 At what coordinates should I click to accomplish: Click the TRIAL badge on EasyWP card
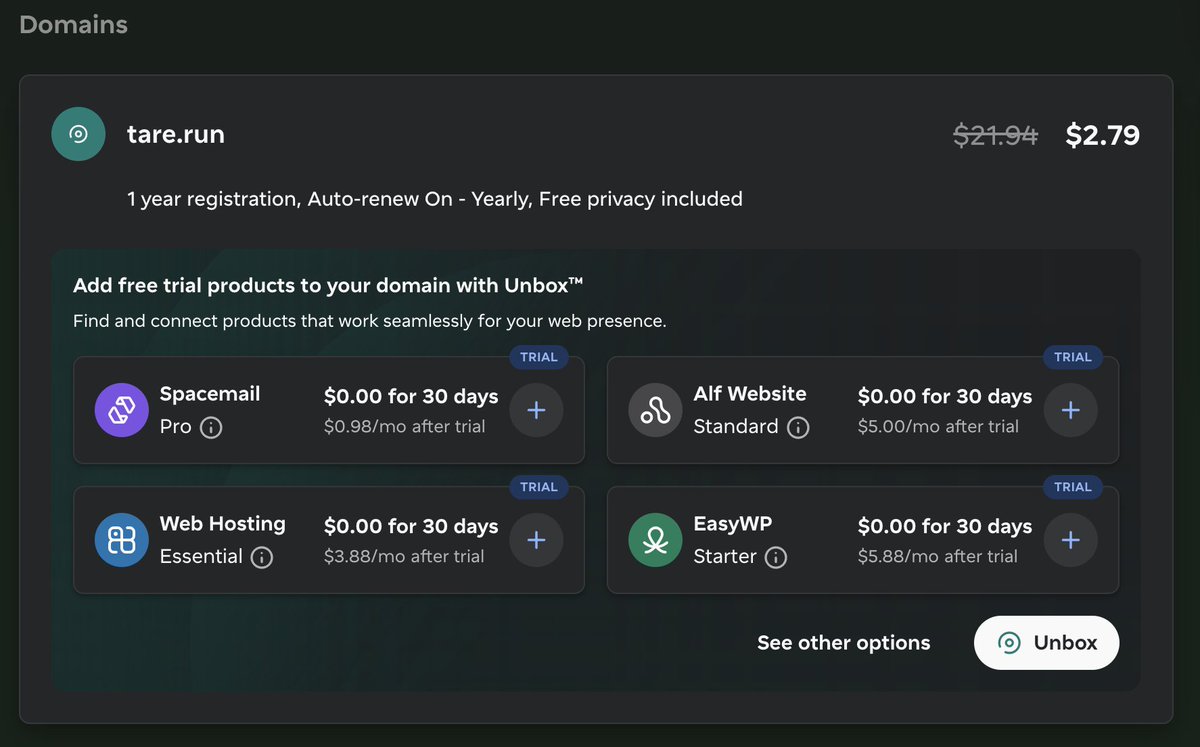[1073, 487]
